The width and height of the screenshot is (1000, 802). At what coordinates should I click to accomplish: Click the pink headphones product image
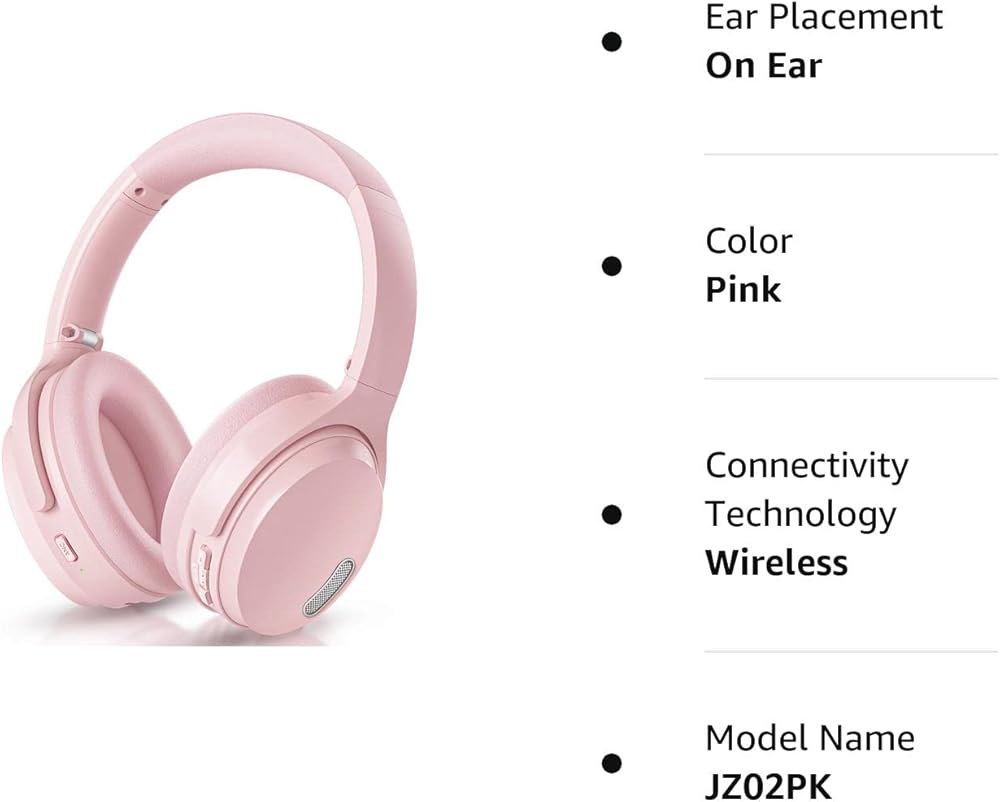pos(210,376)
